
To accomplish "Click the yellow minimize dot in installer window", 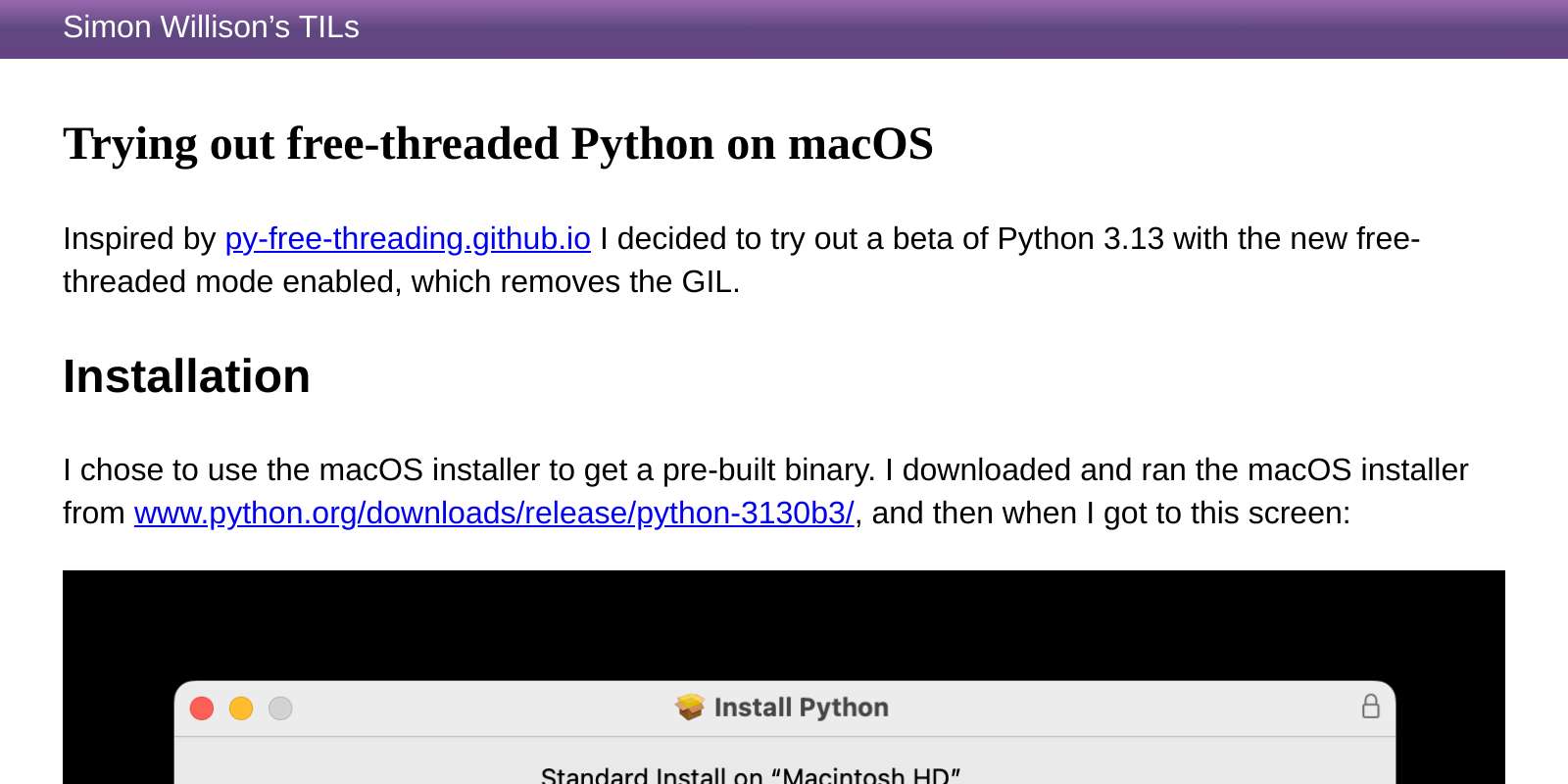I will (241, 709).
